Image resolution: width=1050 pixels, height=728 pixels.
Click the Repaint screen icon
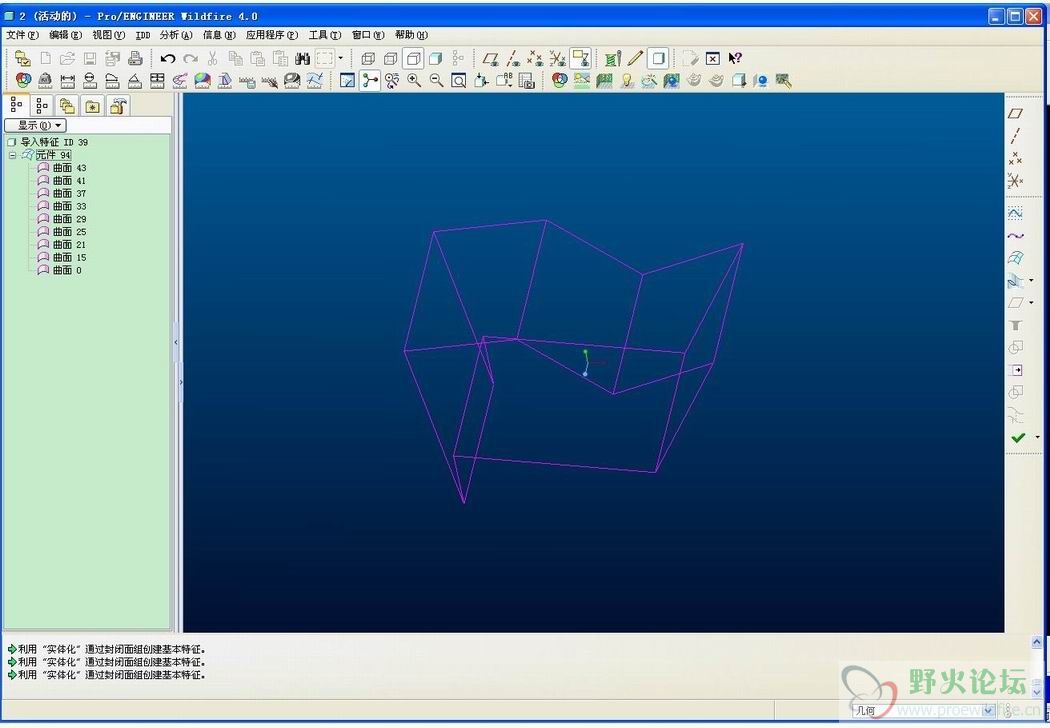point(348,81)
